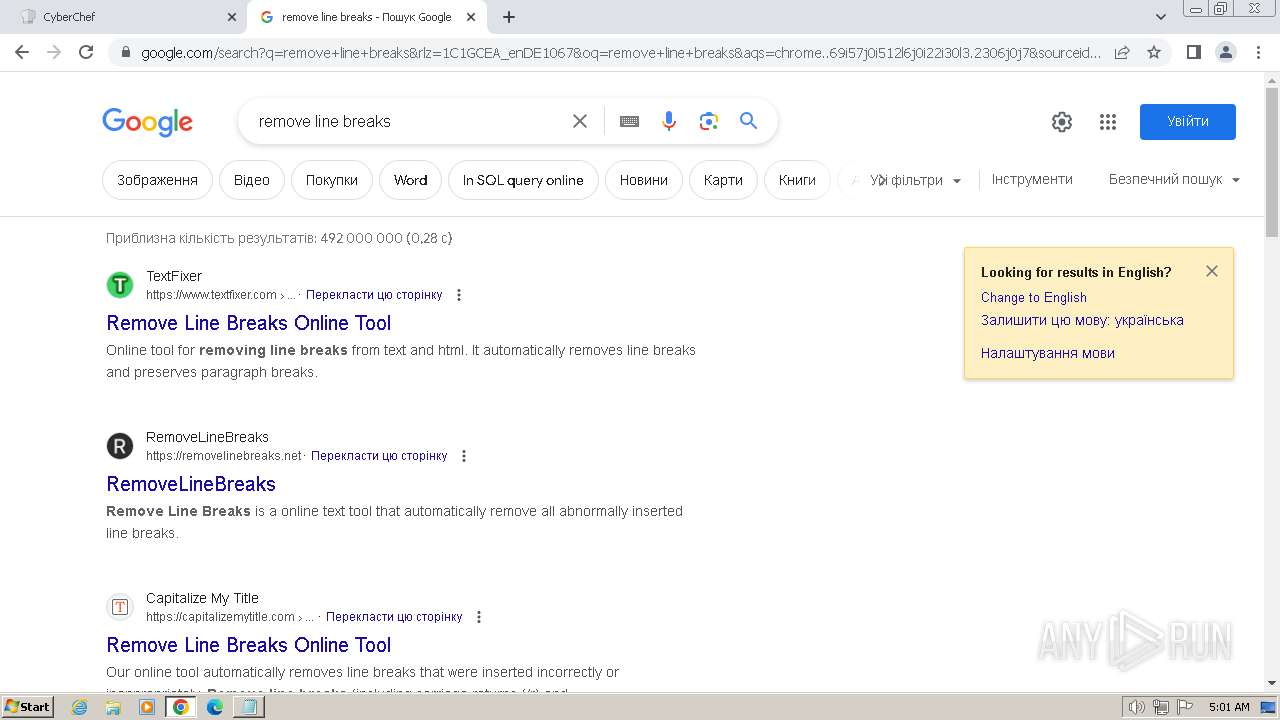Open the tab search dropdown arrow
This screenshot has width=1280, height=720.
pyautogui.click(x=1161, y=17)
